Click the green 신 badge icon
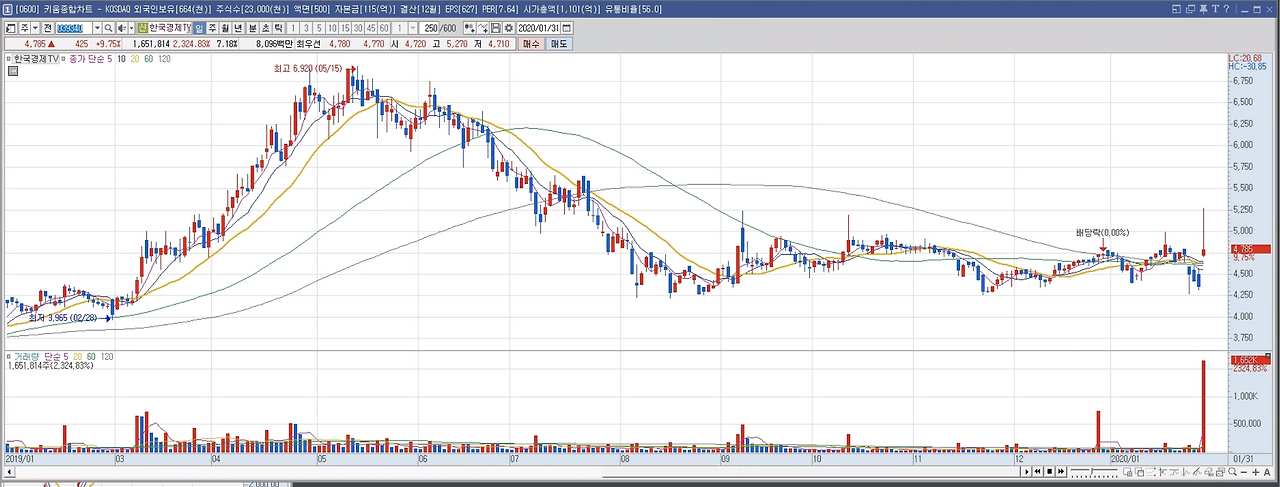Screen dimensions: 1280x487 [143, 28]
